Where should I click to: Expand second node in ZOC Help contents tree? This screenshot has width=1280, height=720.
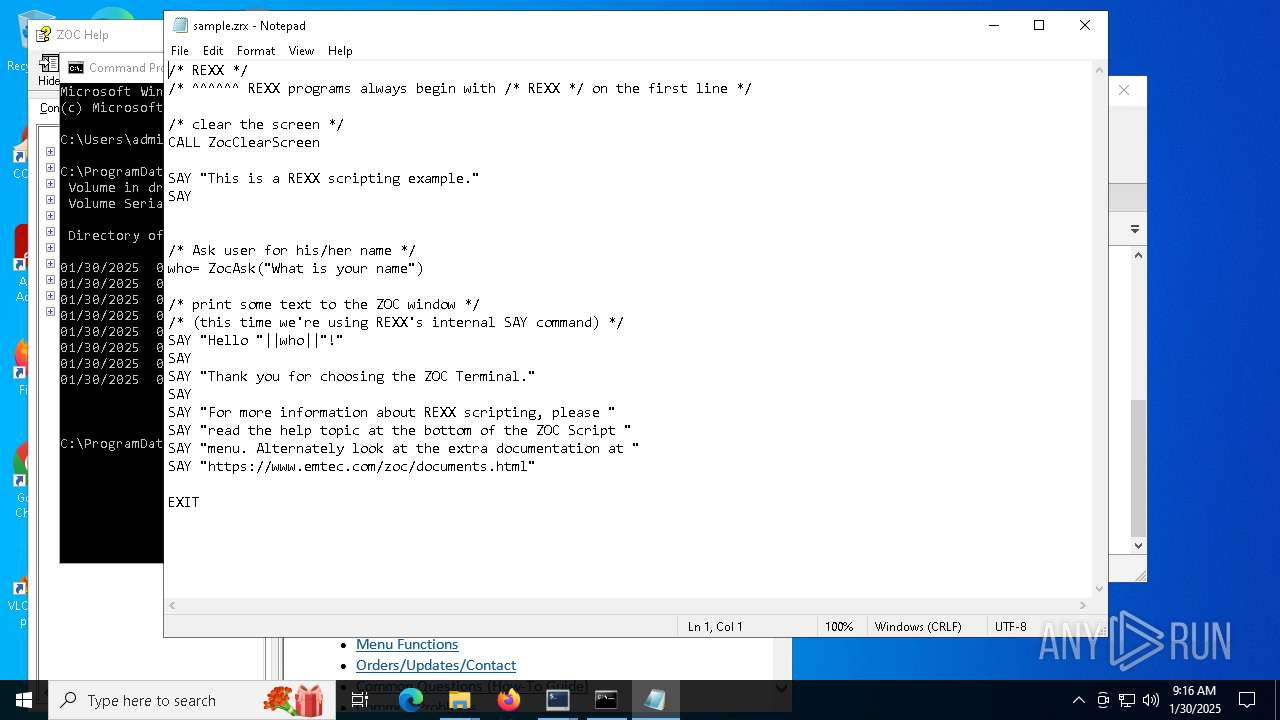(50, 168)
